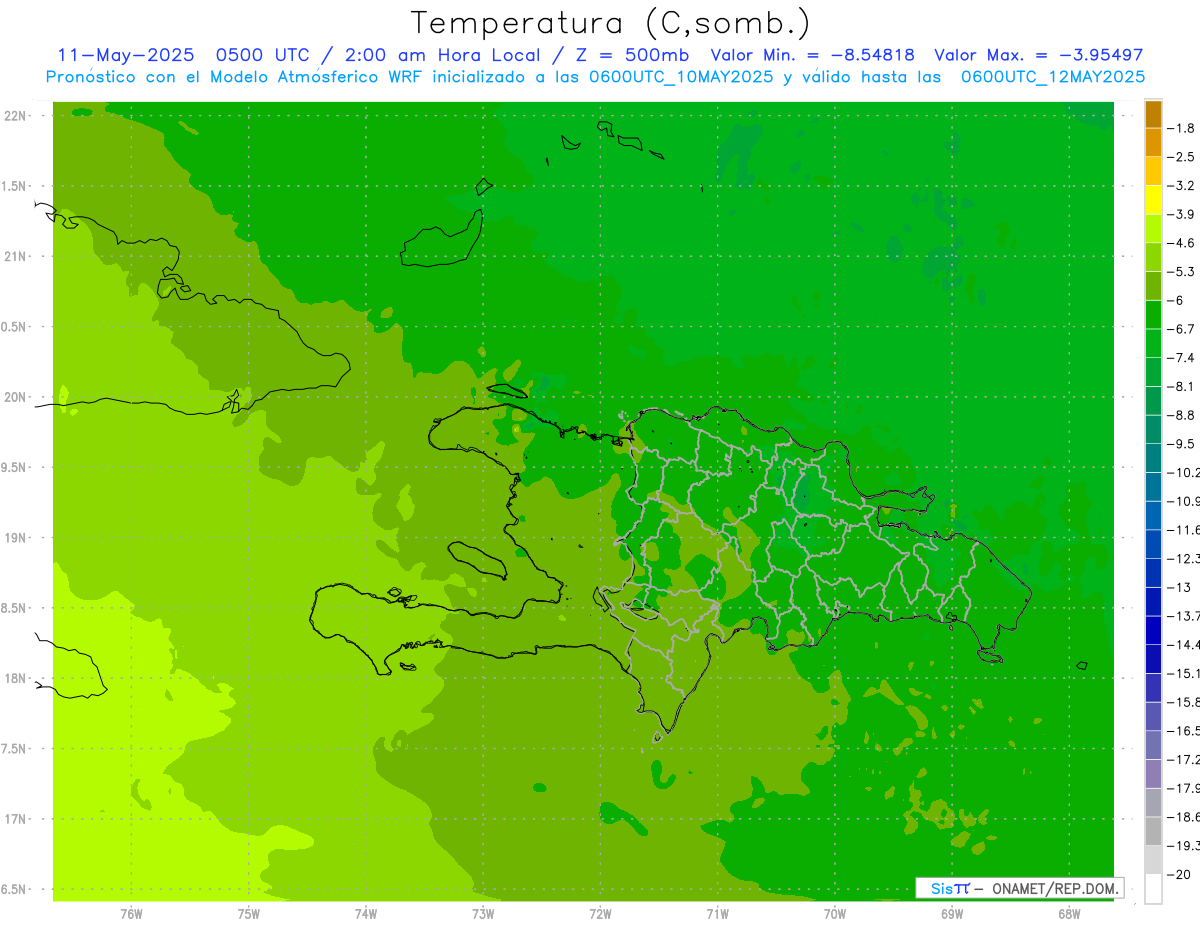
Task: Click the "70W" longitude label
Action: 835,913
